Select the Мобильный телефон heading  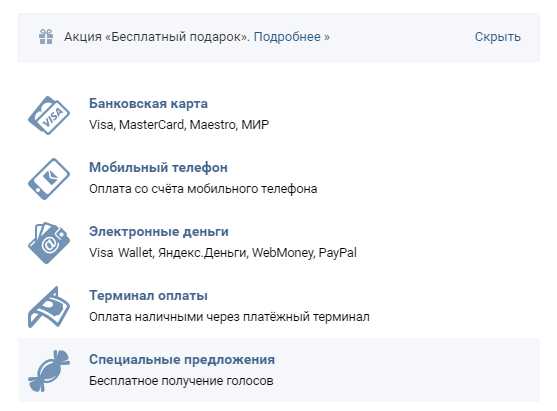pos(158,167)
